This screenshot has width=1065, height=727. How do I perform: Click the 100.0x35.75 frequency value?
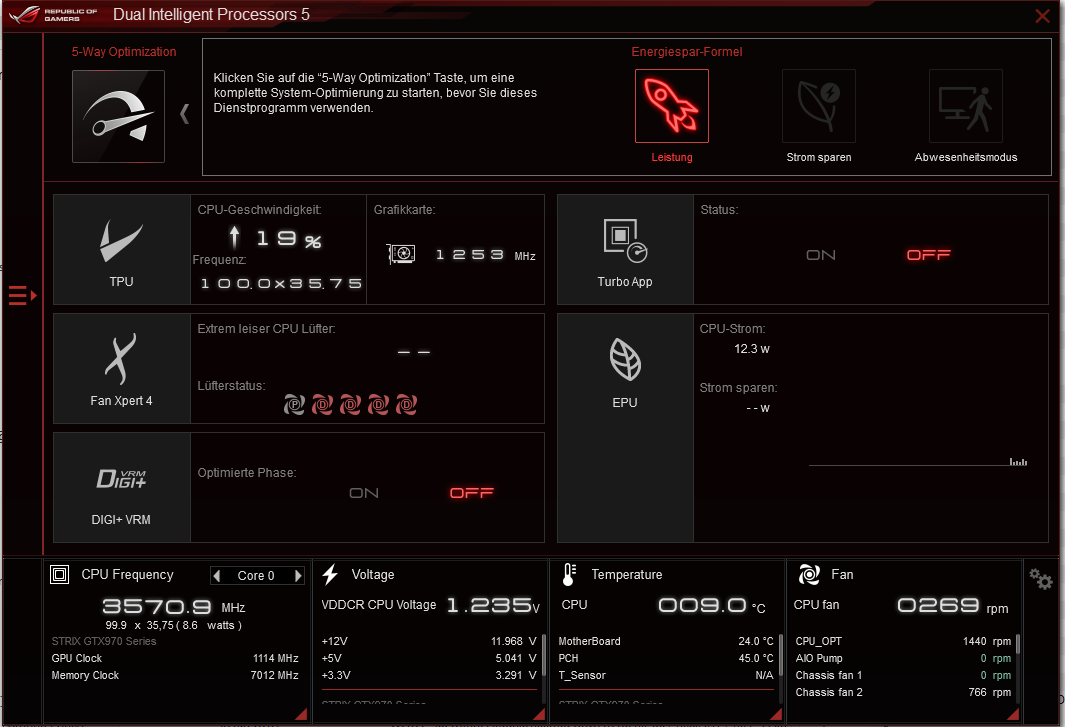click(x=281, y=284)
